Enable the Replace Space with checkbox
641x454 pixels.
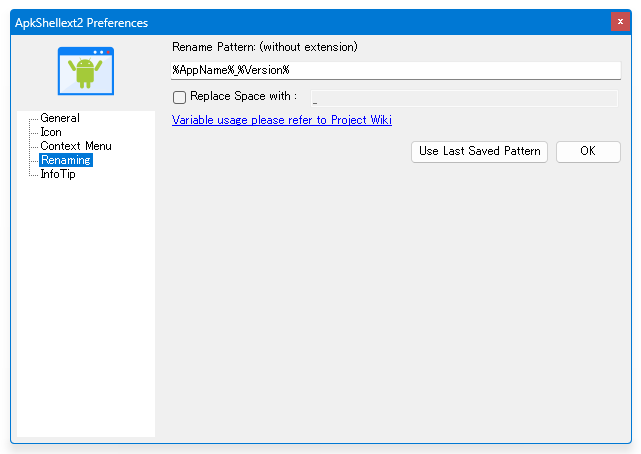(179, 97)
